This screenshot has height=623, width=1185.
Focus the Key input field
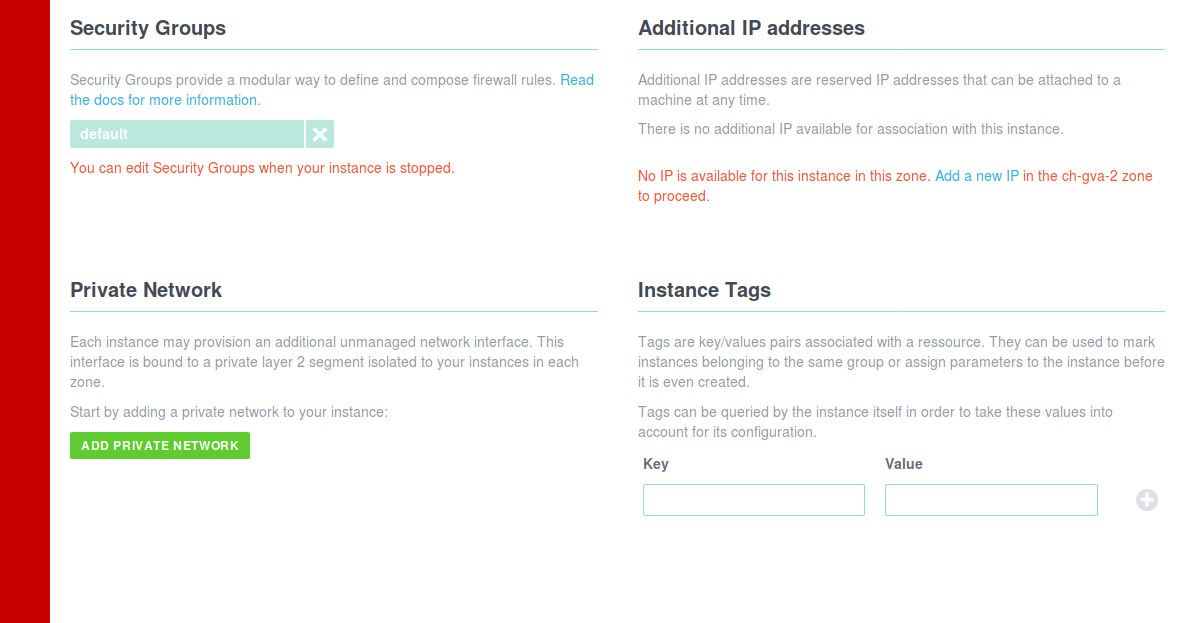(753, 501)
